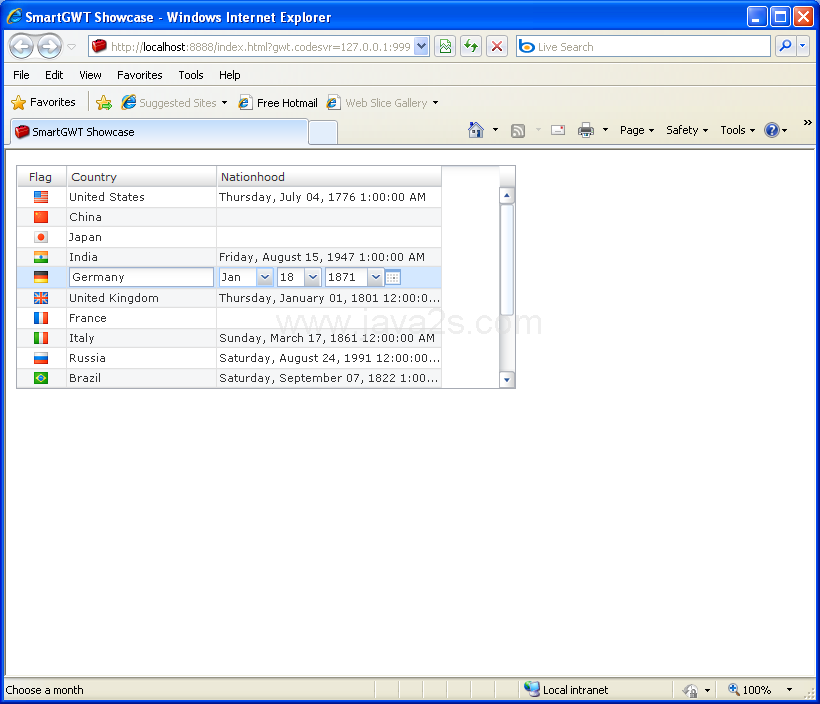Open the Jan month selector dropdown

point(265,277)
